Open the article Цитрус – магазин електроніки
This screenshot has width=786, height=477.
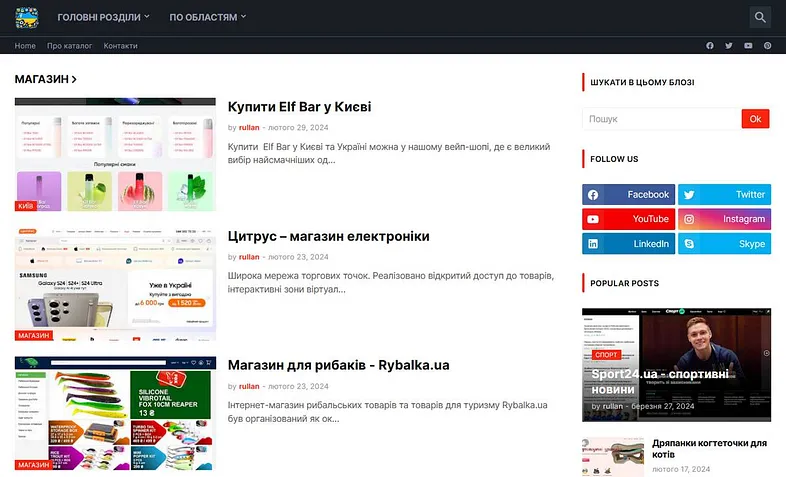(x=328, y=236)
